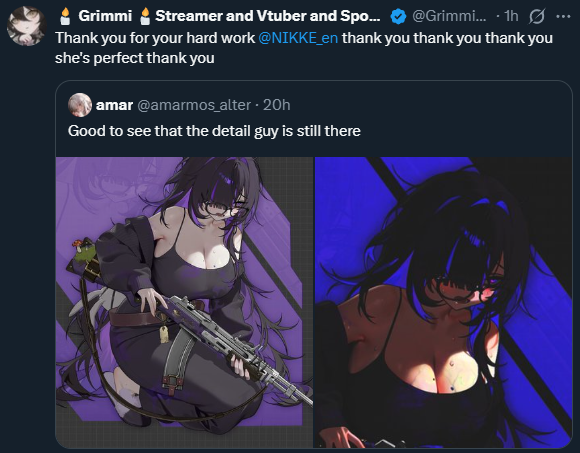Image resolution: width=580 pixels, height=453 pixels.
Task: Click the 'Streamer and Vtuber and Spo...' name text
Action: click(x=267, y=16)
